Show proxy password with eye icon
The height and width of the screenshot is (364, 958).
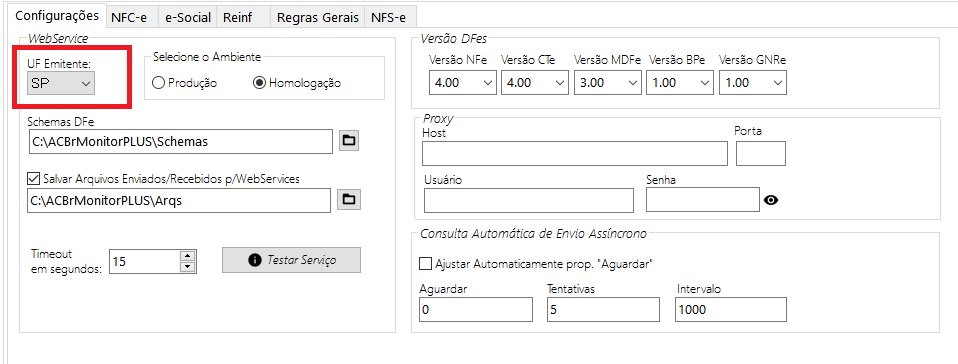click(771, 200)
